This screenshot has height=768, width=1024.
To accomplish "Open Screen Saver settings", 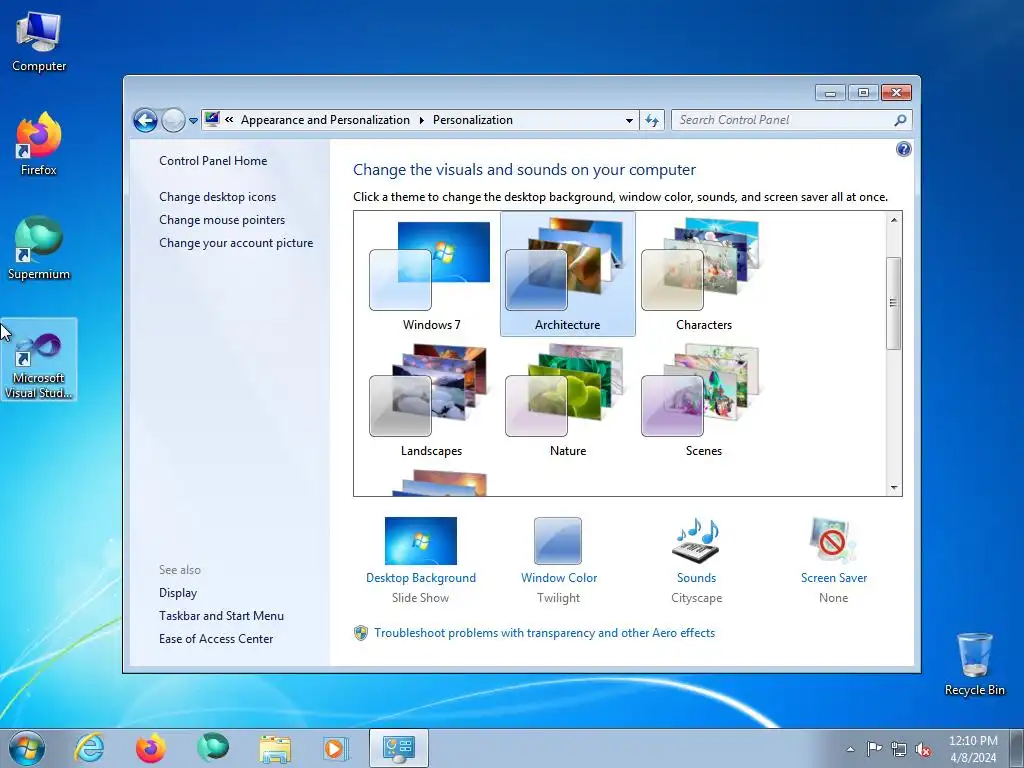I will [833, 560].
